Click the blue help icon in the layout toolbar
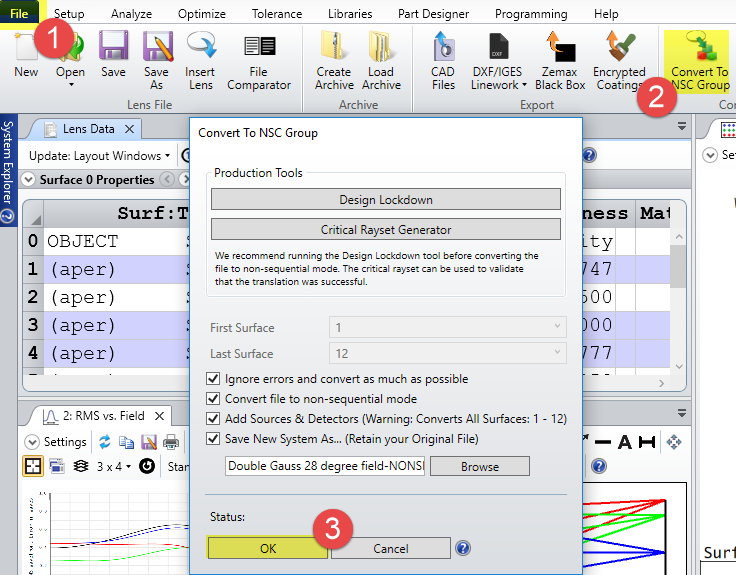The image size is (736, 575). 599,466
